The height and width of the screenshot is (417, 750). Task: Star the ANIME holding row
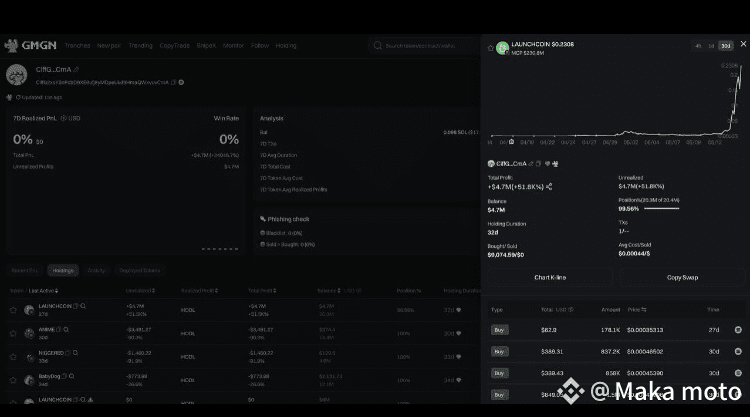[x=13, y=333]
